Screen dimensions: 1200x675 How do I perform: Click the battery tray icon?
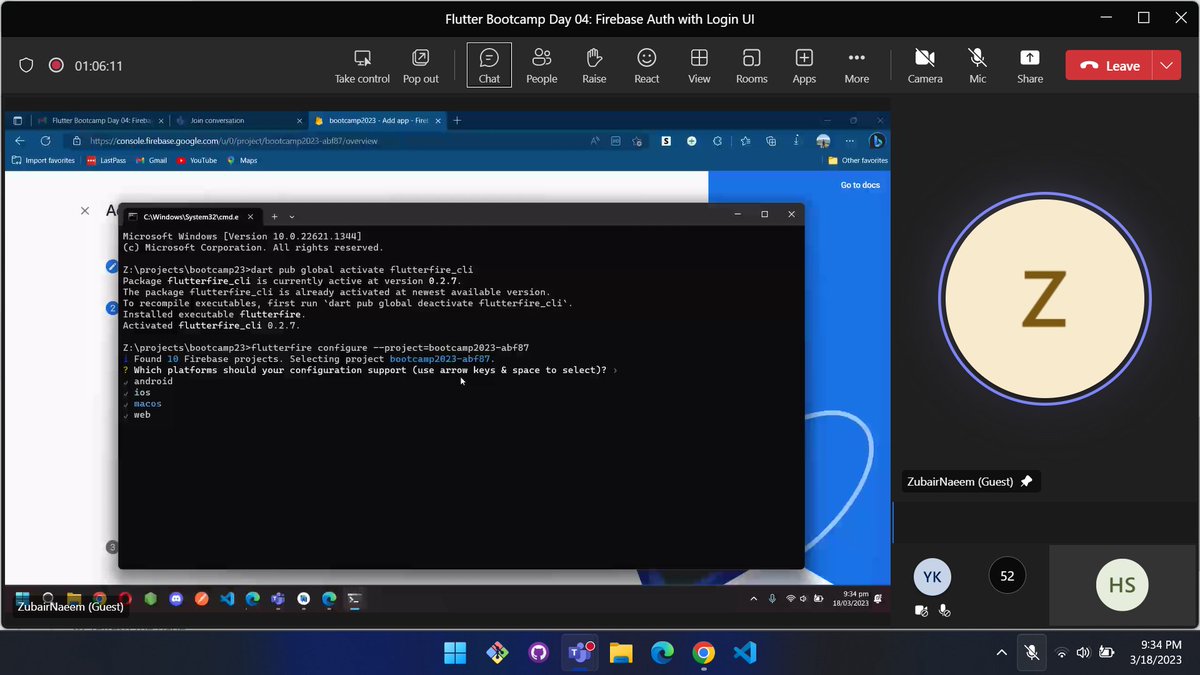point(1106,653)
